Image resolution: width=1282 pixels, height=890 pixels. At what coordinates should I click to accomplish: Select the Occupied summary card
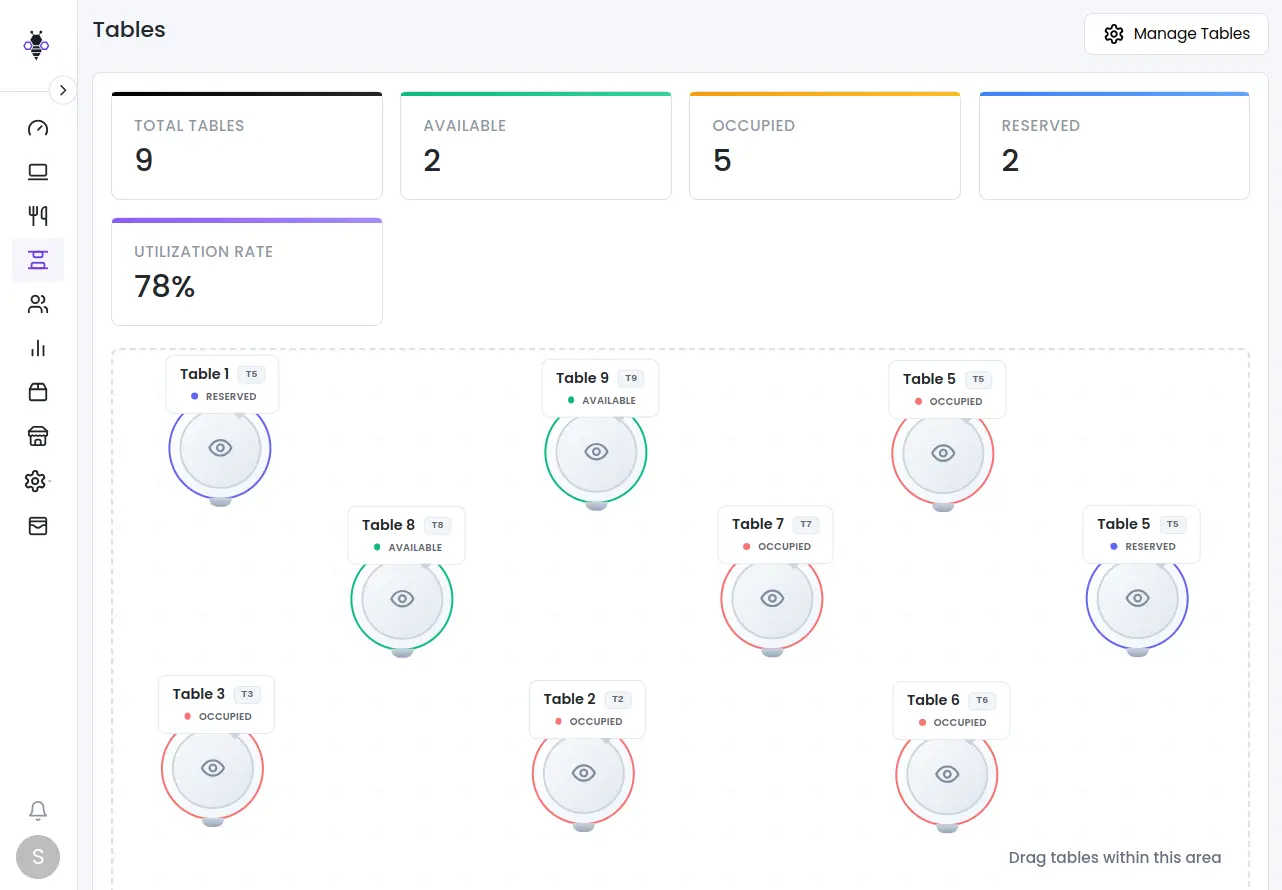tap(824, 147)
